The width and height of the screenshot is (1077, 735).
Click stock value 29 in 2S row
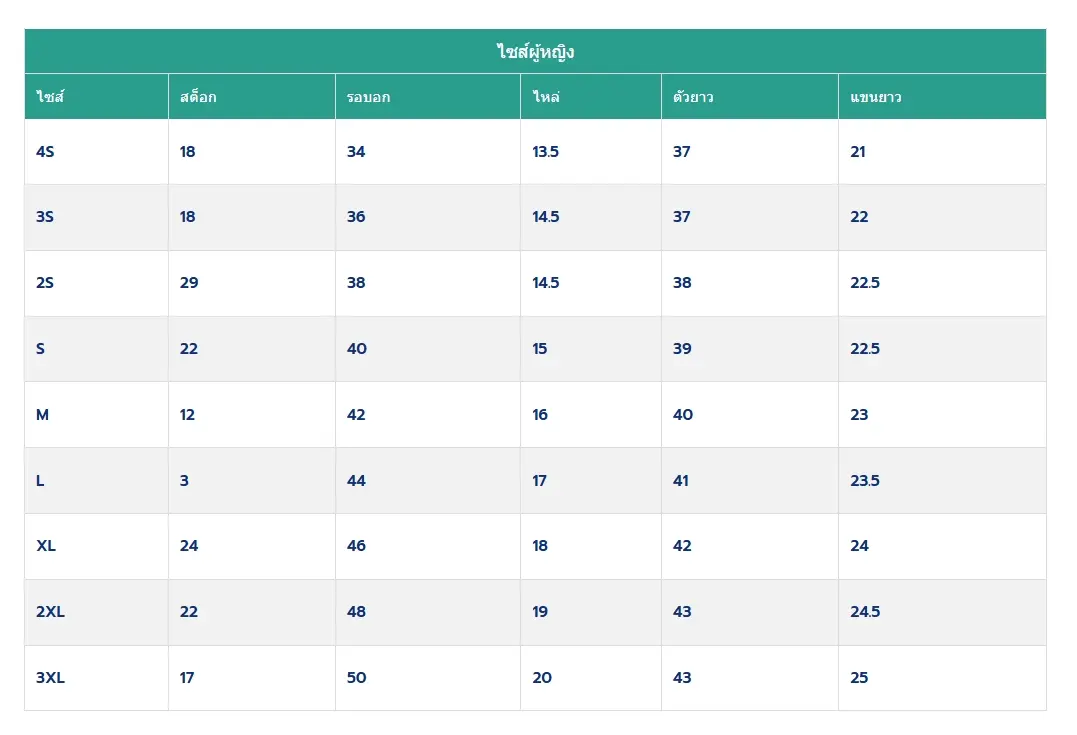[189, 283]
